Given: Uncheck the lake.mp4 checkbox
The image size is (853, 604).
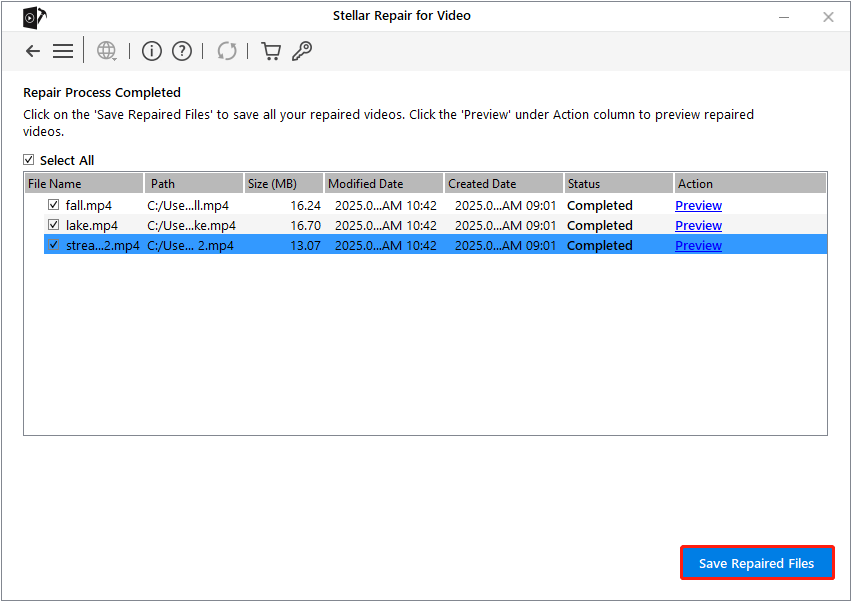Looking at the screenshot, I should pyautogui.click(x=53, y=224).
